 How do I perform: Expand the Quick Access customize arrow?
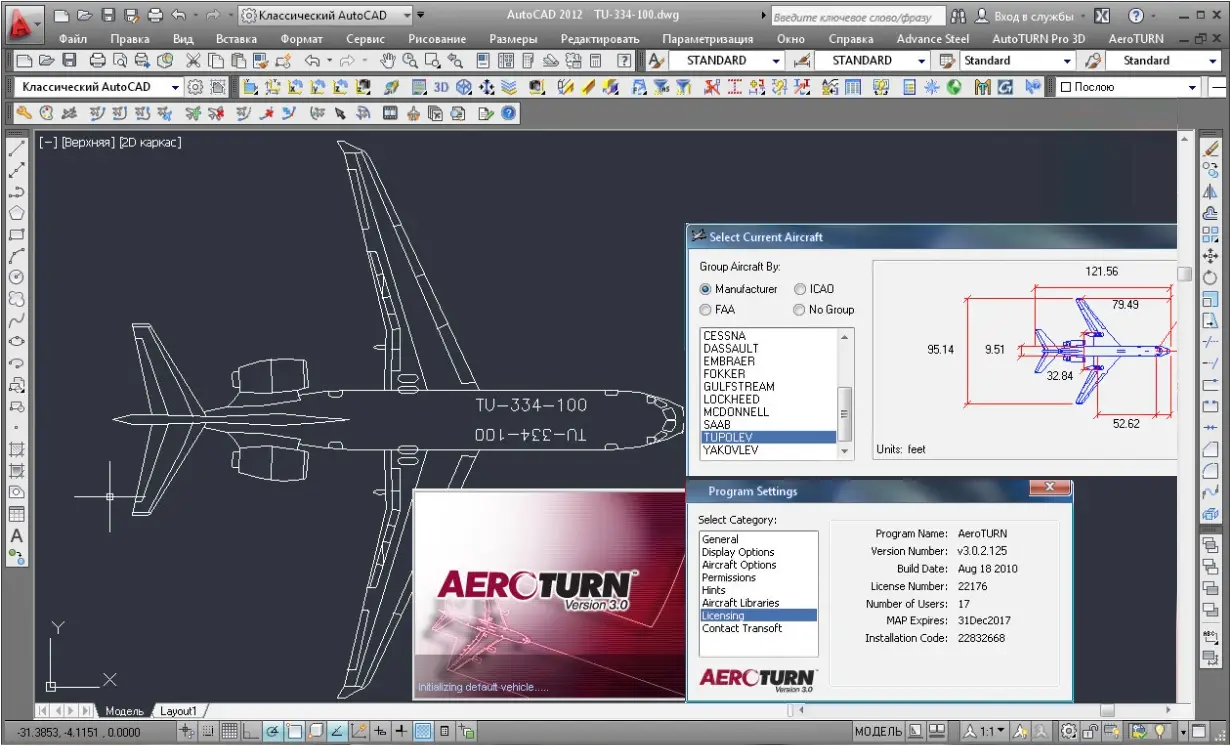coord(421,16)
